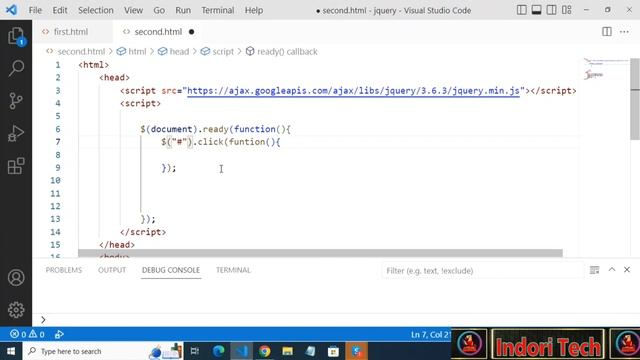Open the Explorer view in activity bar

(16, 36)
